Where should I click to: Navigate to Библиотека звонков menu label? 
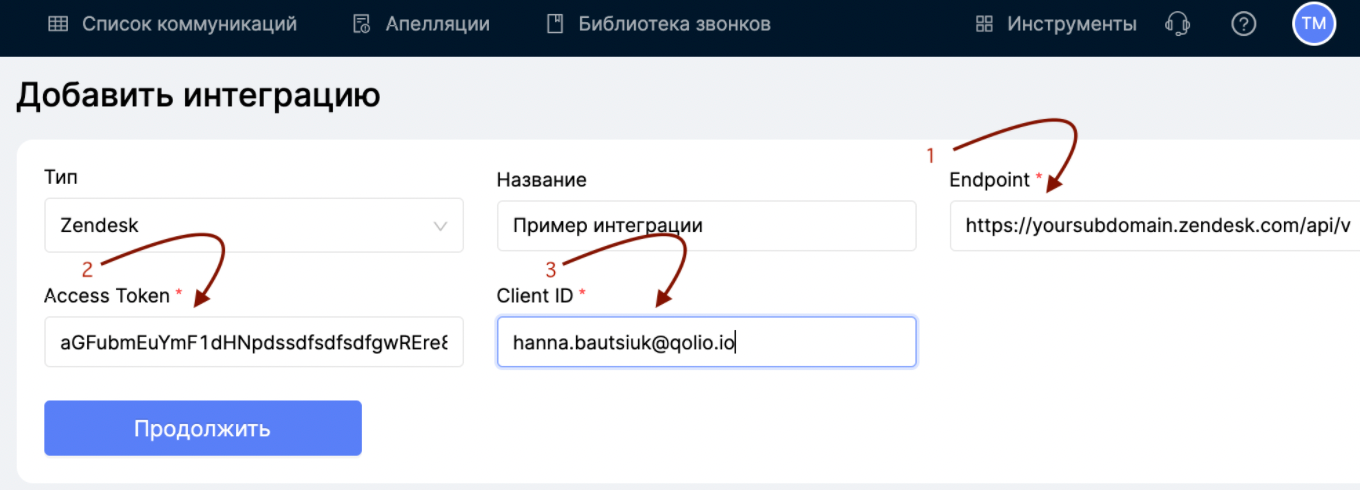tap(674, 24)
